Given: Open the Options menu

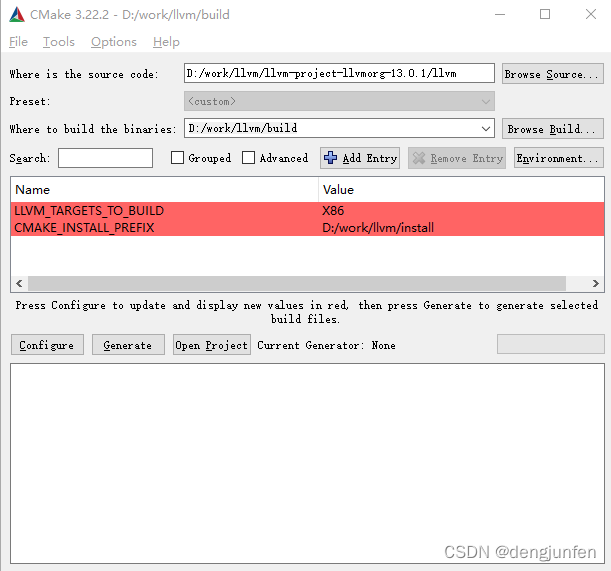Looking at the screenshot, I should click(x=114, y=42).
